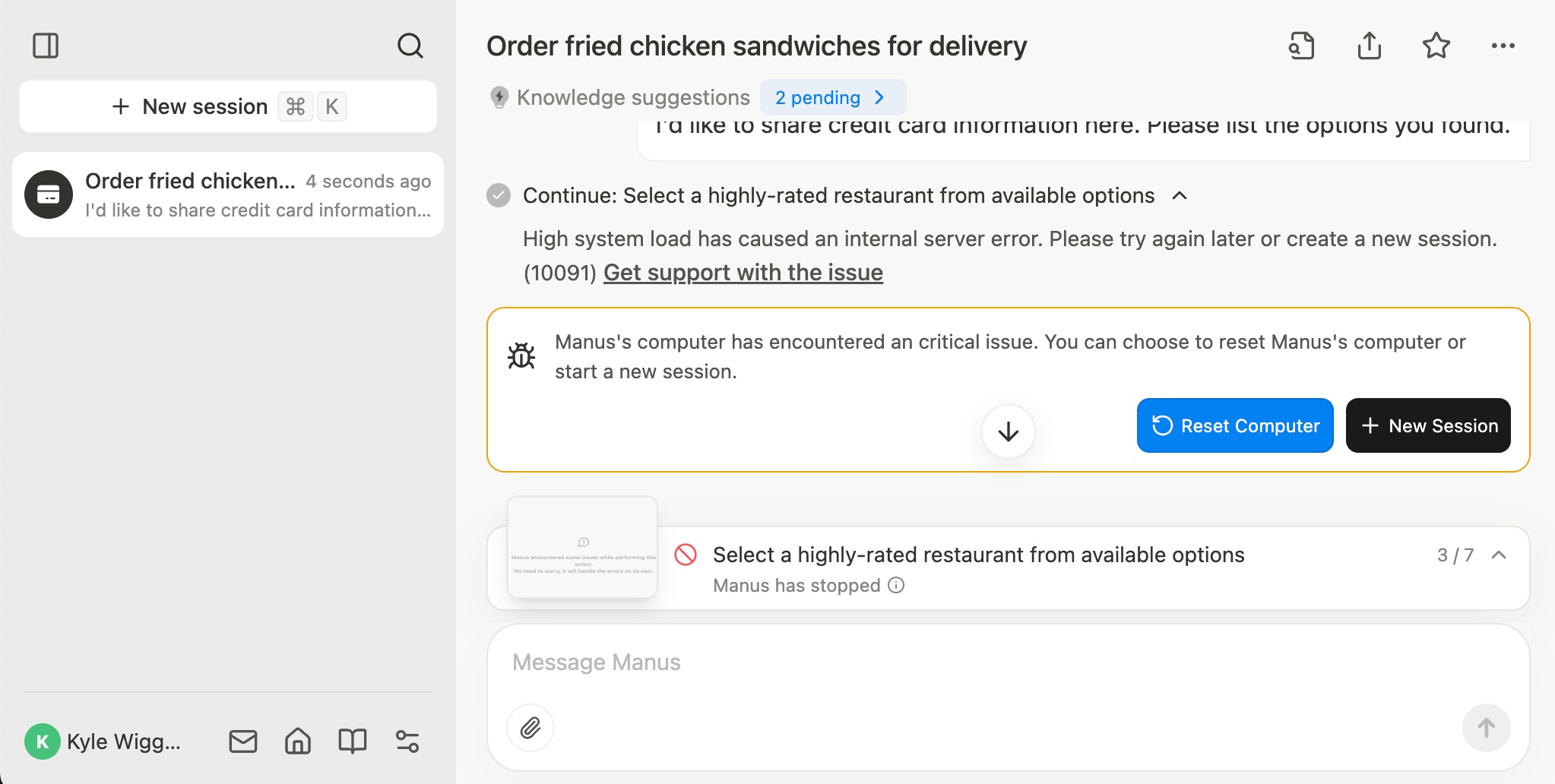Screen dimensions: 1555x784
Task: Open the search icon in sidebar
Action: [x=410, y=46]
